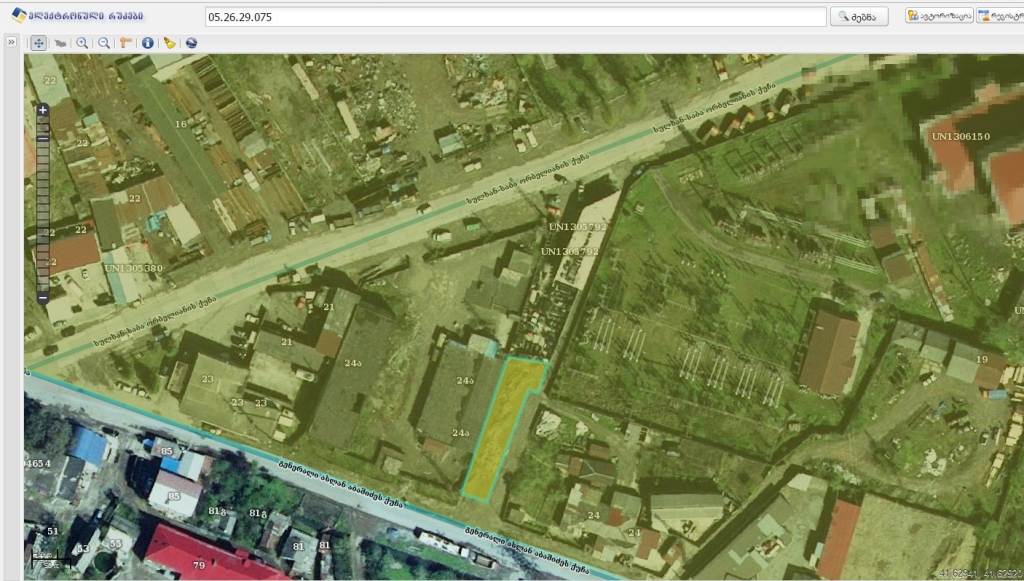1024x581 pixels.
Task: Click the number 19 building label
Action: [982, 360]
